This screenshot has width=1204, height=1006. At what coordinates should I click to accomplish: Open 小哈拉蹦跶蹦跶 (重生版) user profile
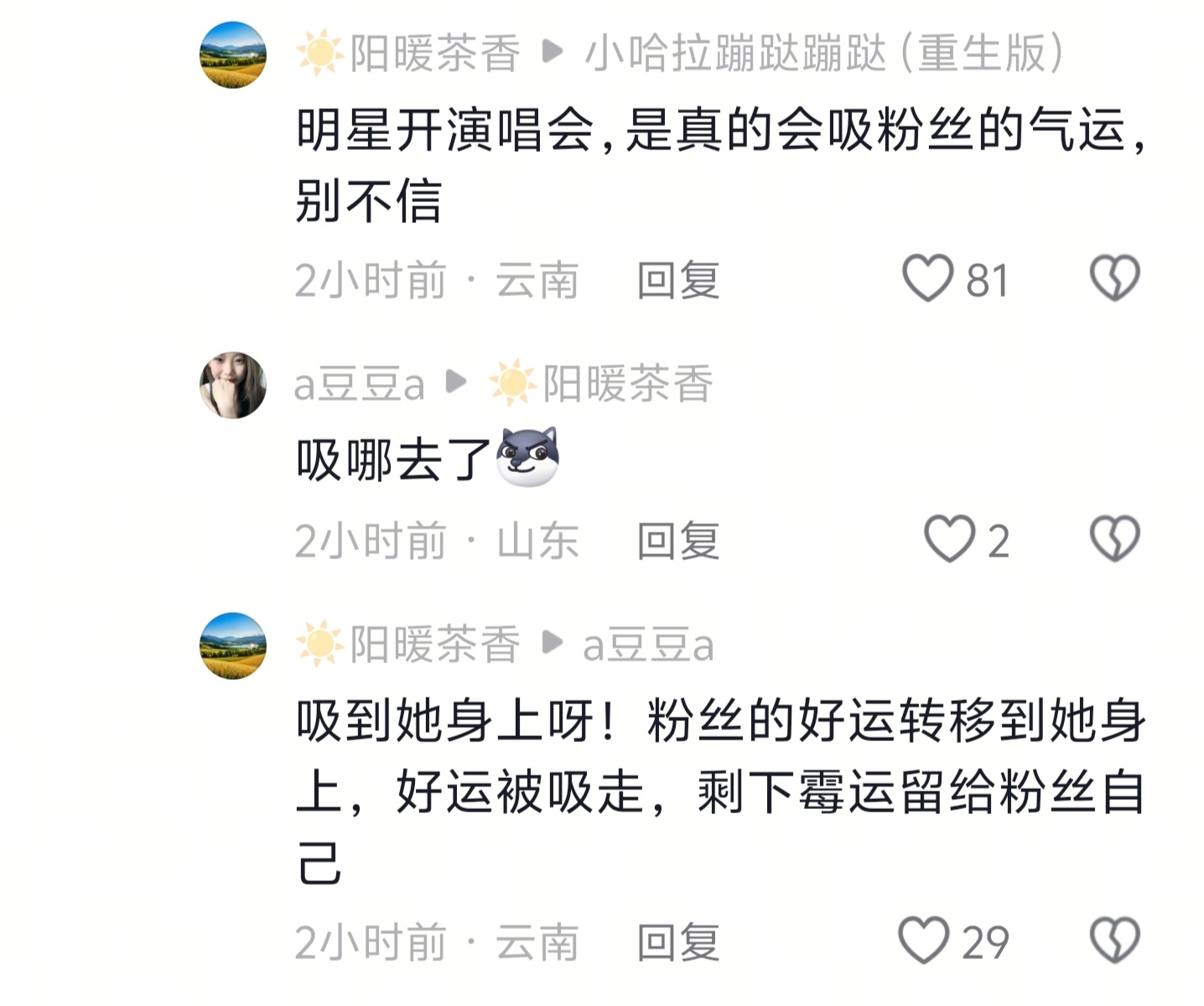823,54
